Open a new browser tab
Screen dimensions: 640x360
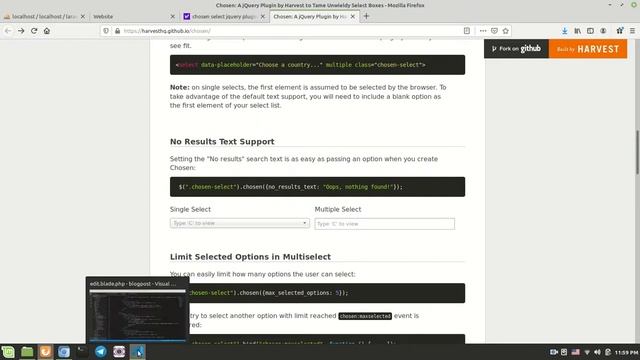click(x=367, y=16)
